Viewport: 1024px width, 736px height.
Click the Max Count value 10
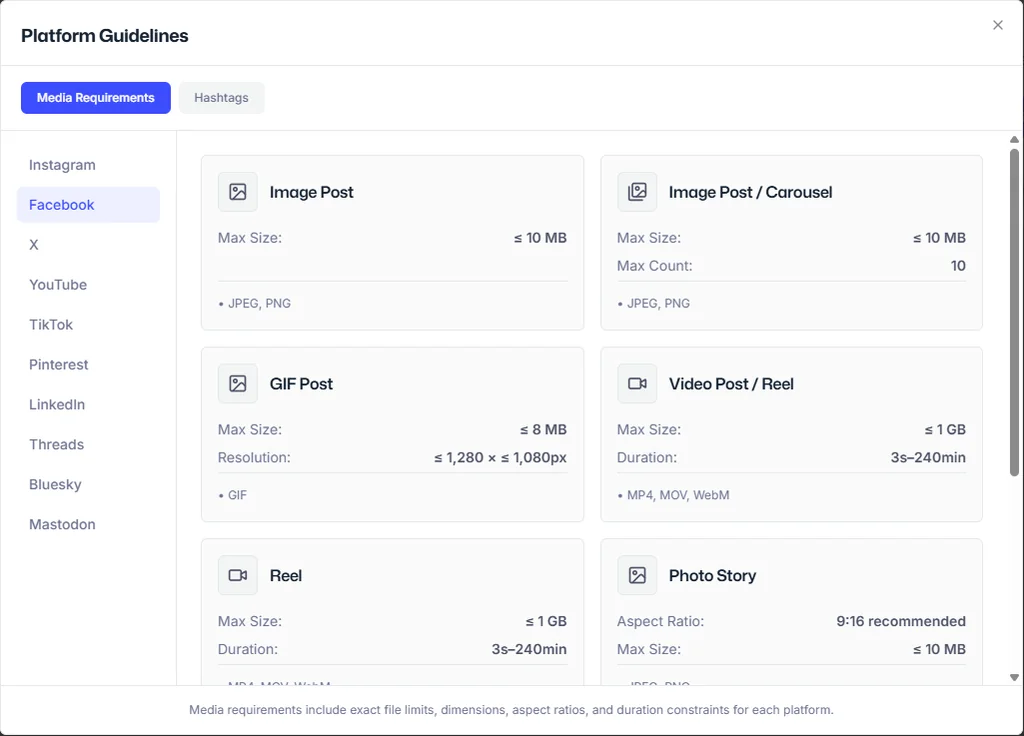(x=958, y=266)
